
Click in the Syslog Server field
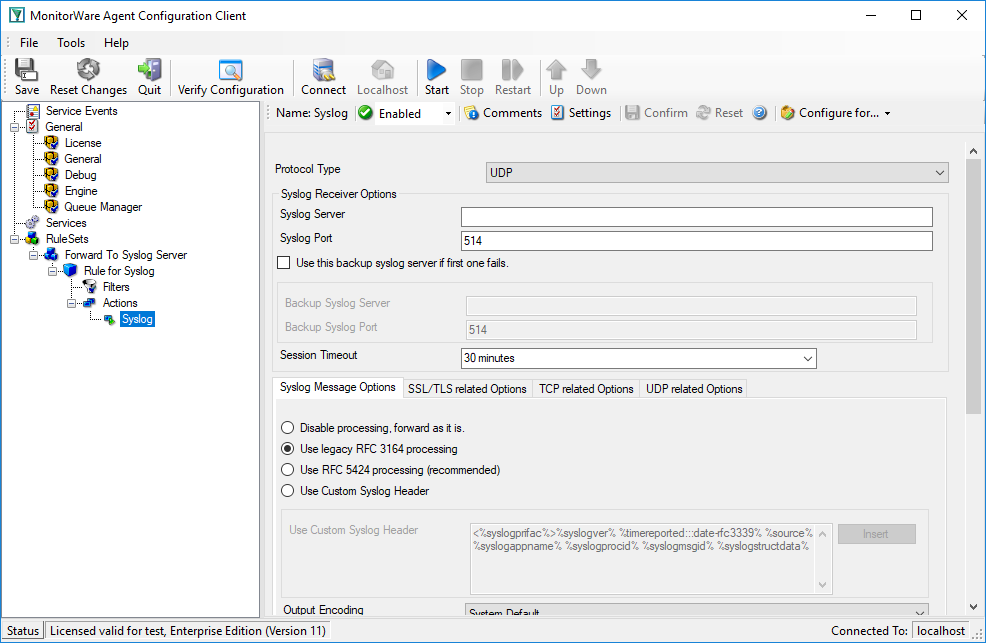(x=696, y=217)
